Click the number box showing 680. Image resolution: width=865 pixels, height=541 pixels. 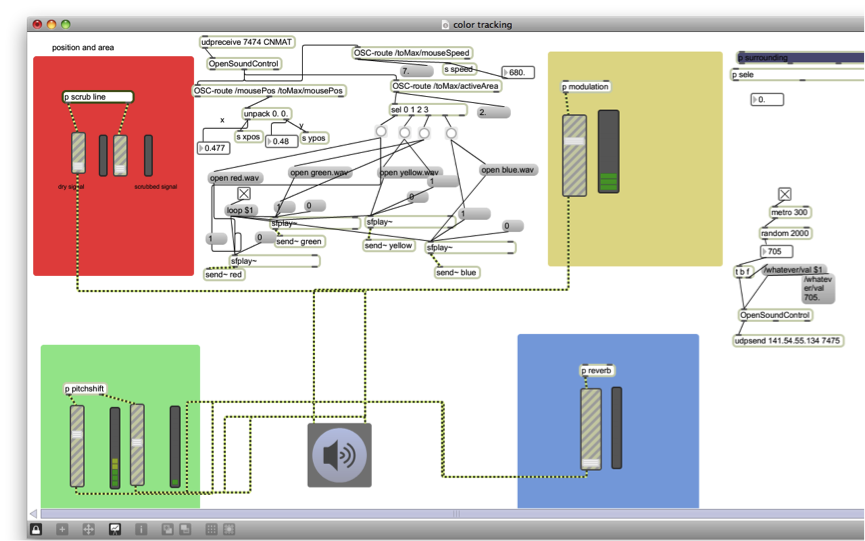pyautogui.click(x=520, y=73)
